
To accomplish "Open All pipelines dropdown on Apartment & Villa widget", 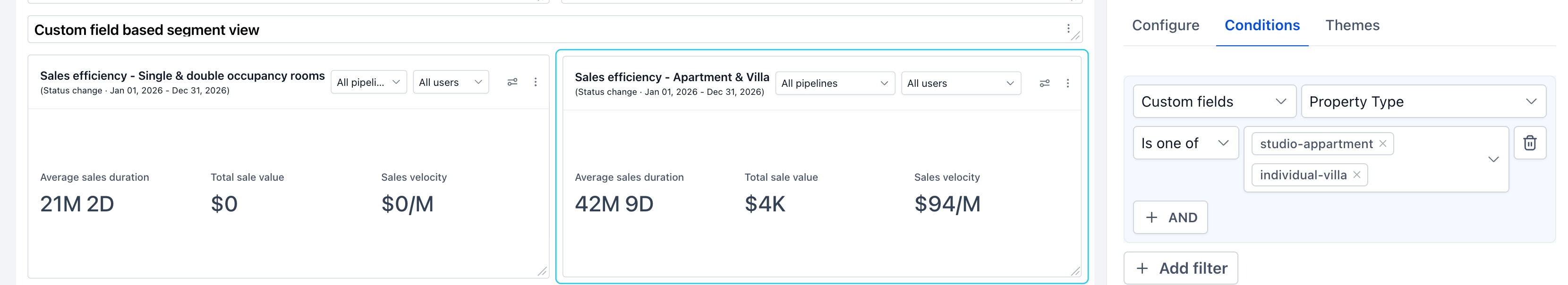I will [x=835, y=83].
